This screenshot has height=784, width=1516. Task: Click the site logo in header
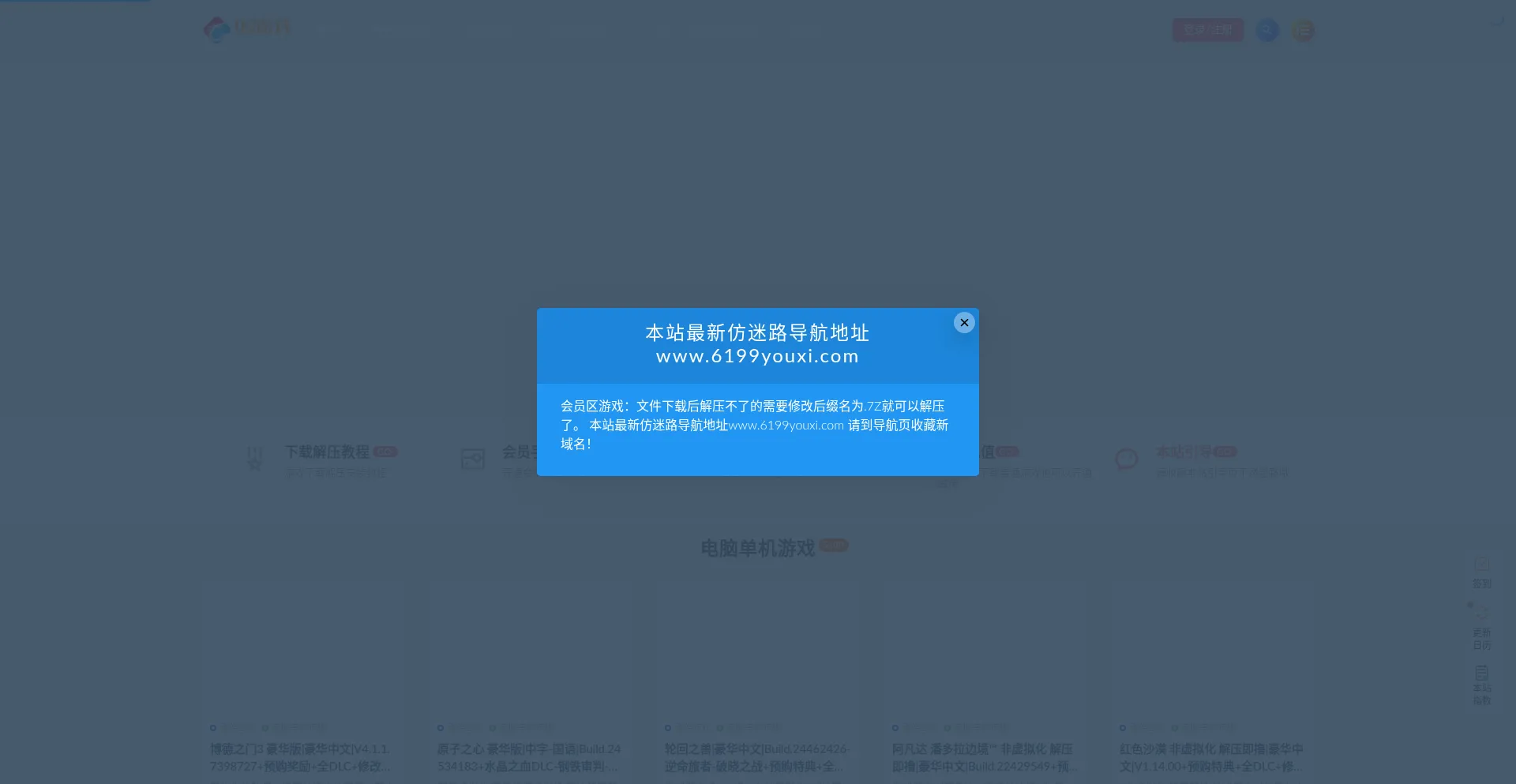[x=246, y=29]
